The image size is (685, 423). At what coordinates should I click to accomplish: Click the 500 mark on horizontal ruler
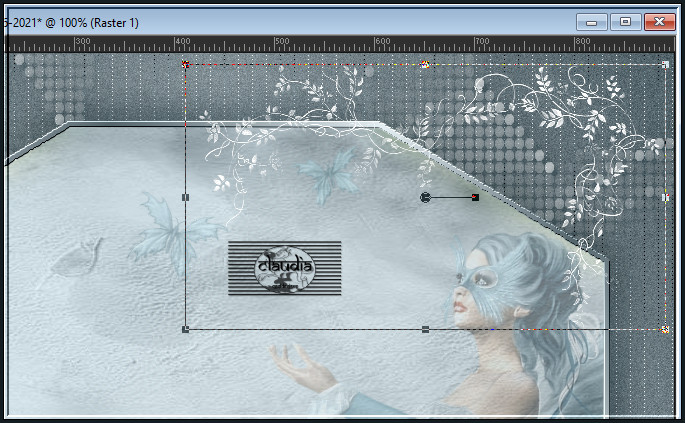pos(282,41)
